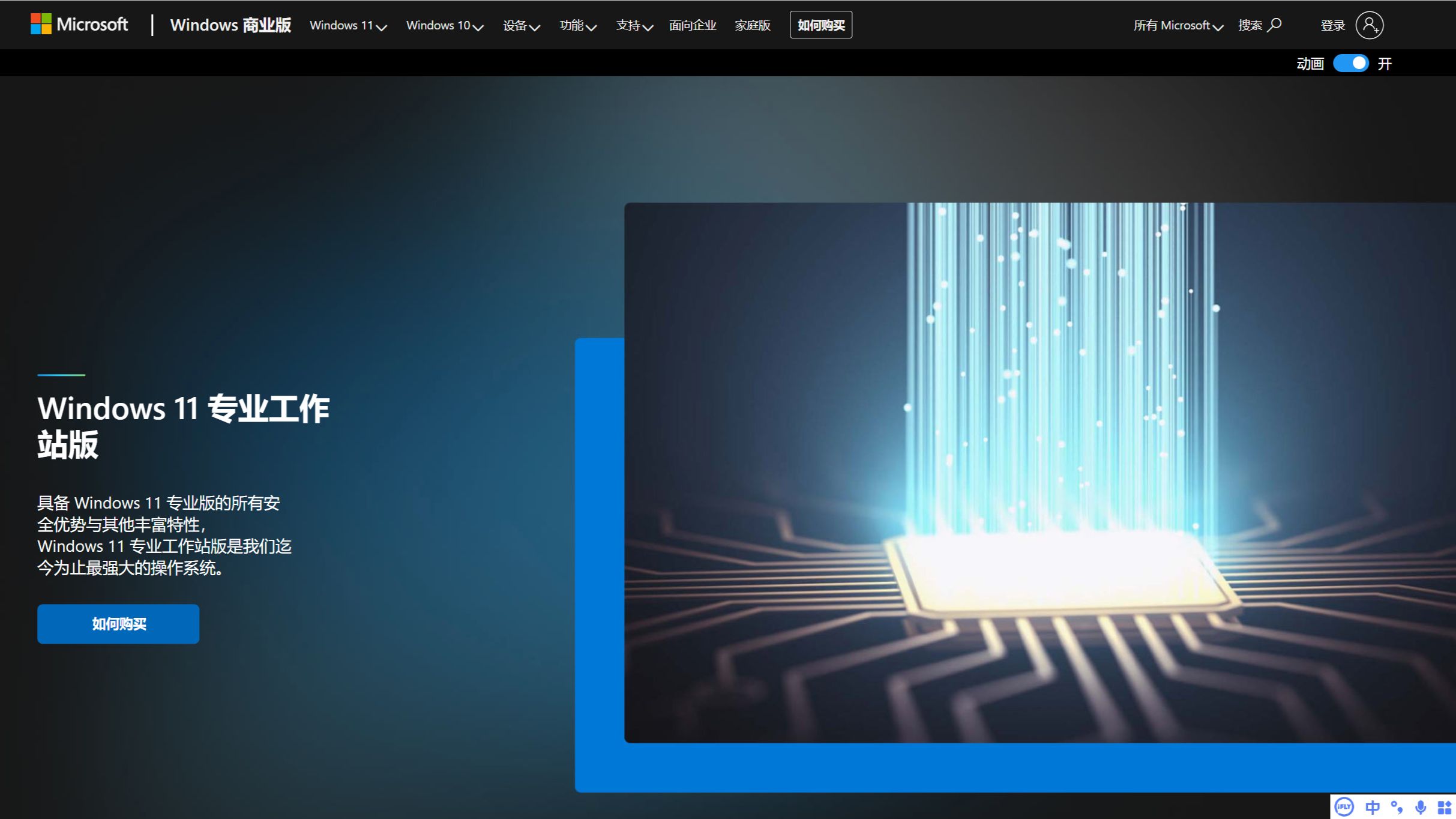This screenshot has height=819, width=1456.
Task: Go to 面向企业 nav item
Action: click(693, 25)
